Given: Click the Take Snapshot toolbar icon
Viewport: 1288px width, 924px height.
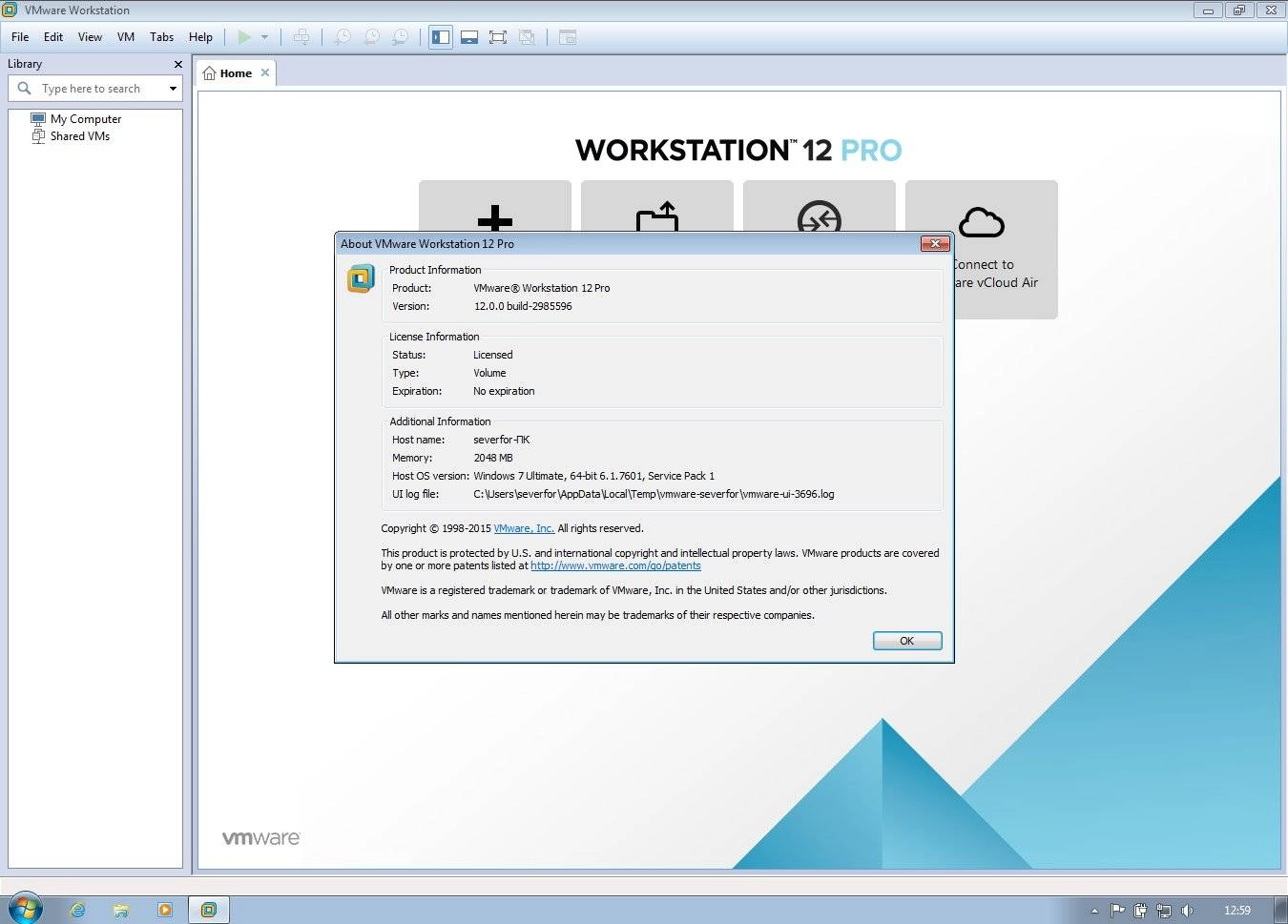Looking at the screenshot, I should pos(343,37).
